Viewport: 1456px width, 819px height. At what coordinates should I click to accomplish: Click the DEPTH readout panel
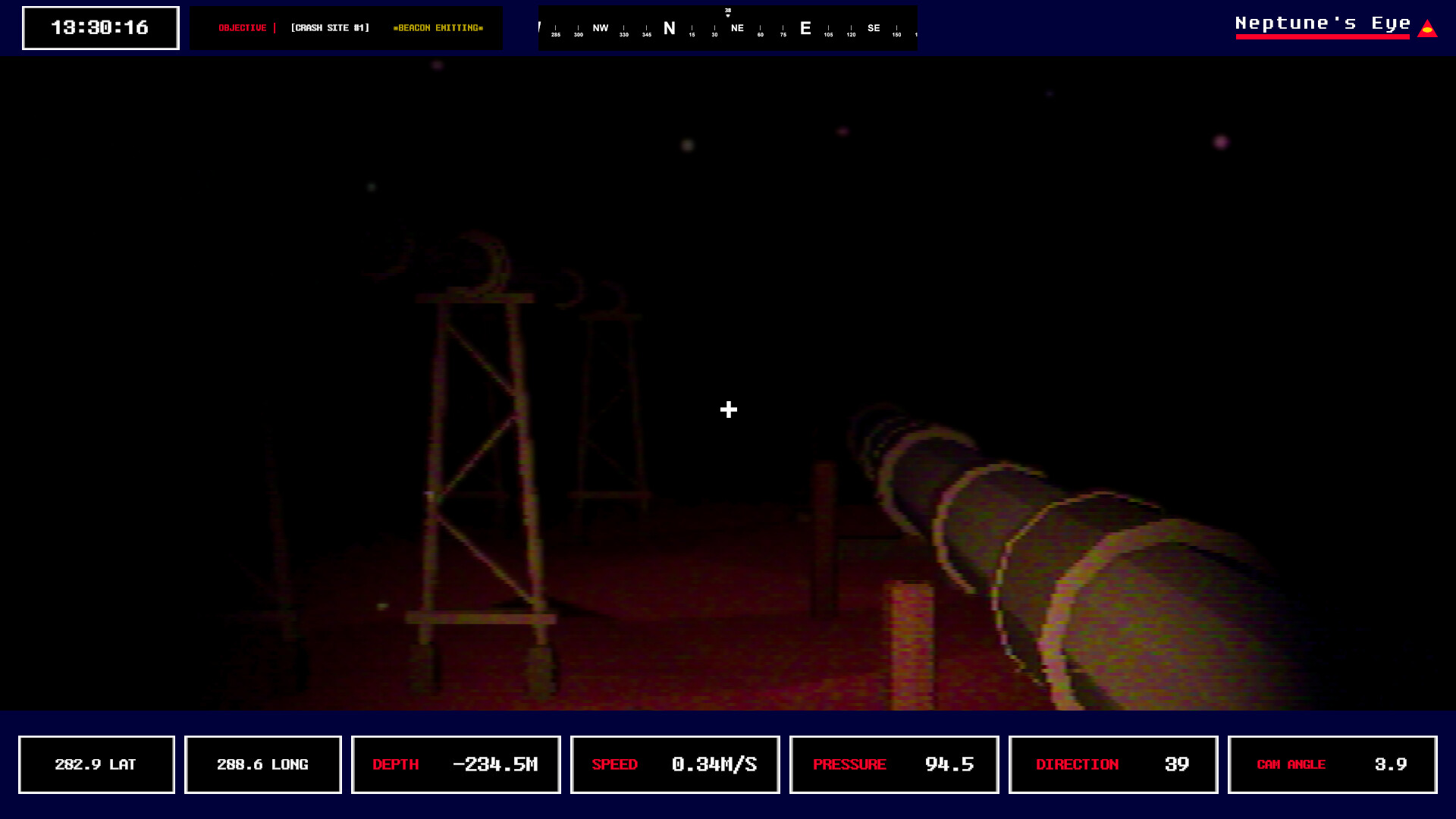tap(456, 764)
